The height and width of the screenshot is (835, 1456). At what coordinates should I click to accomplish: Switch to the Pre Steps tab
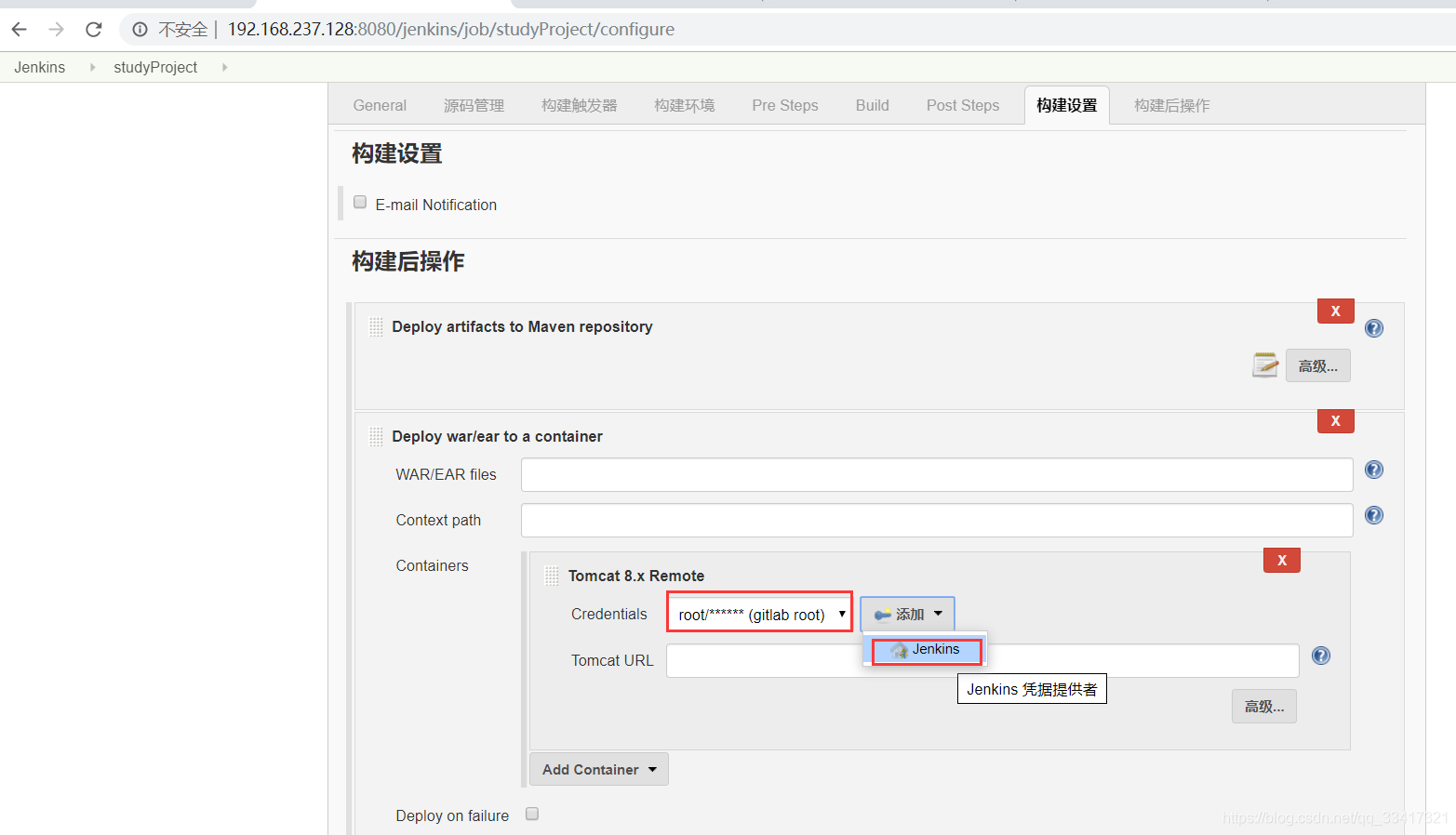click(785, 105)
